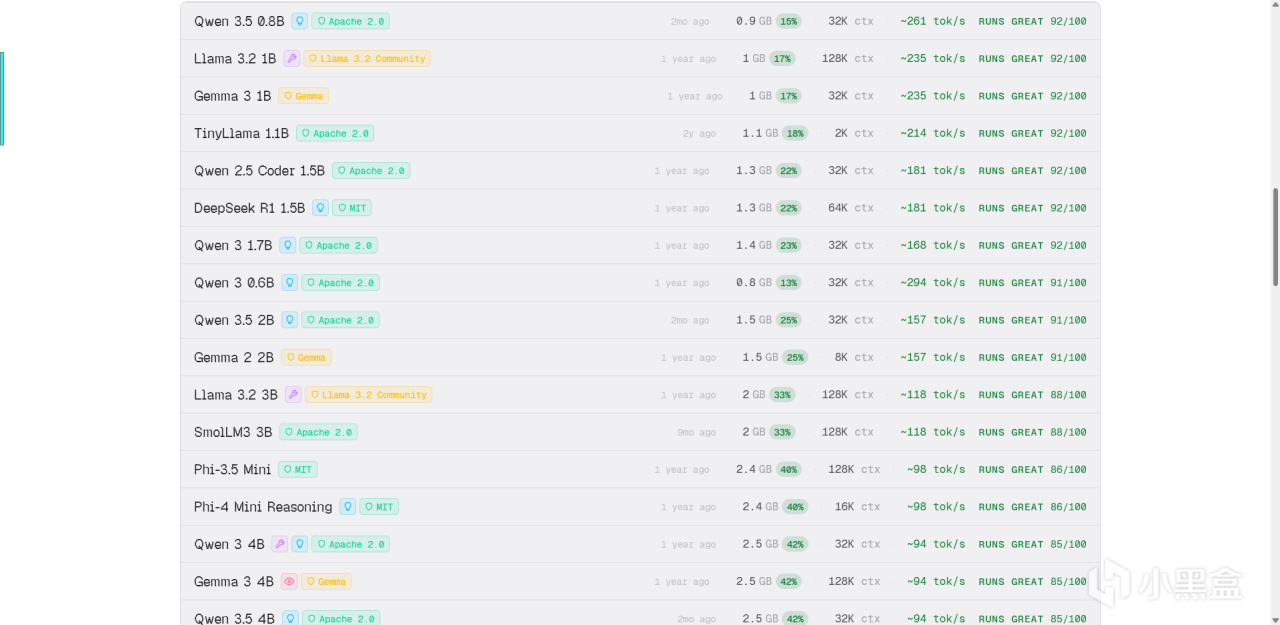1280x625 pixels.
Task: Click the 40% memory badge on Phi-3.5 Mini
Action: click(789, 470)
